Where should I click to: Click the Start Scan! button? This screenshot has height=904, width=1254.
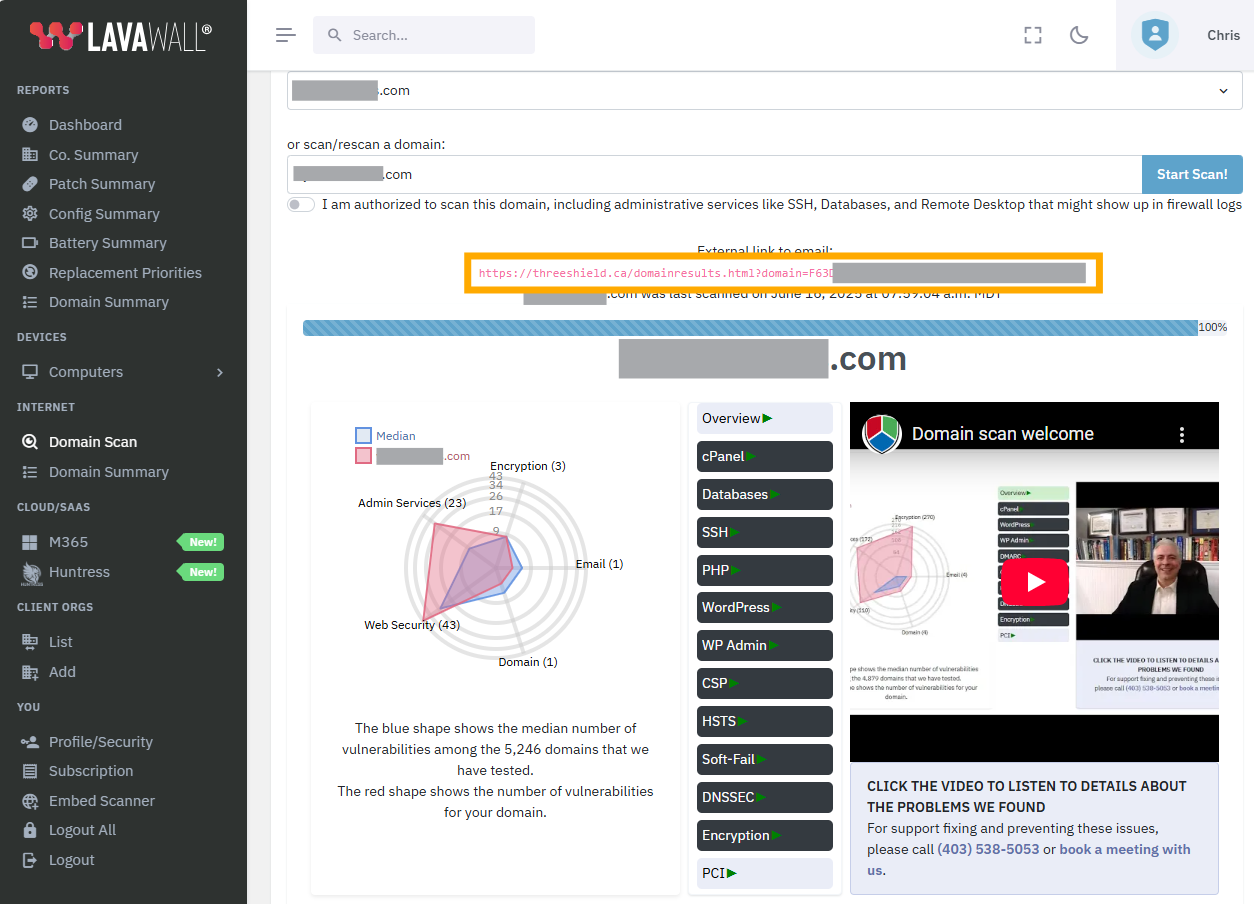coord(1192,173)
